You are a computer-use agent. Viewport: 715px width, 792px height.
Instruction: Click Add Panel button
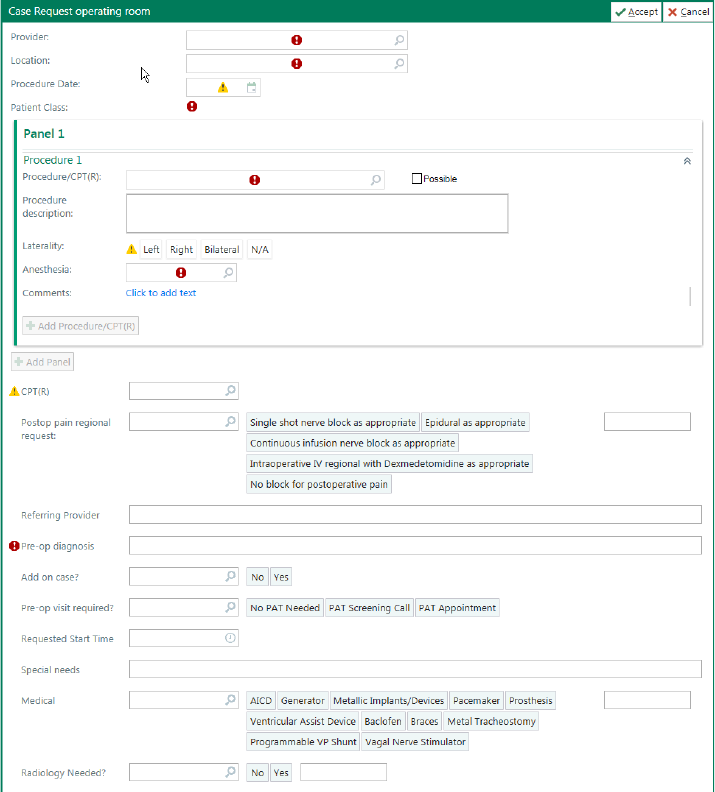[x=42, y=362]
